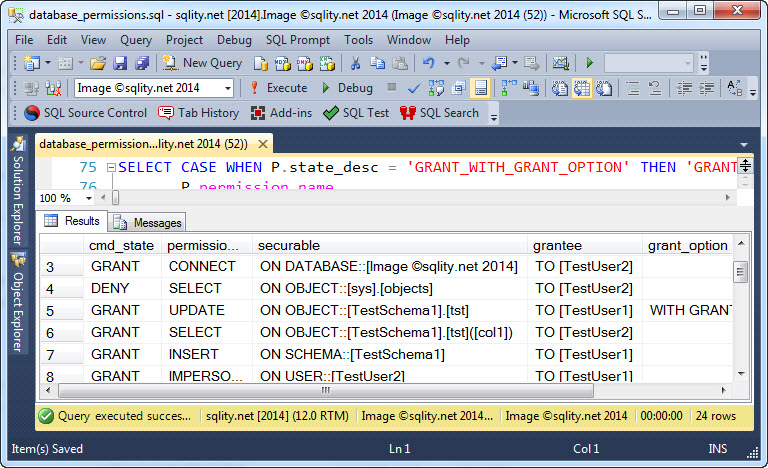Parse the query with the blue checkmark
The image size is (768, 468).
tap(414, 88)
